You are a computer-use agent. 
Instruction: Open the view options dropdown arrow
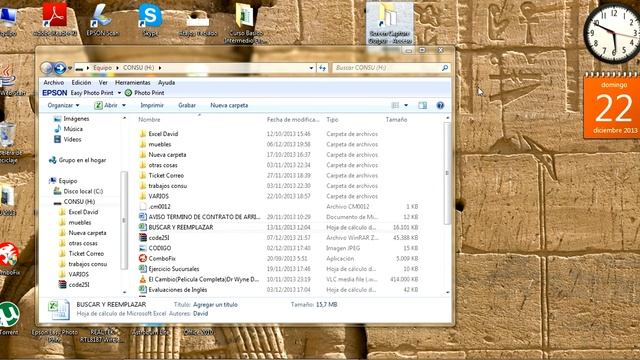click(406, 105)
